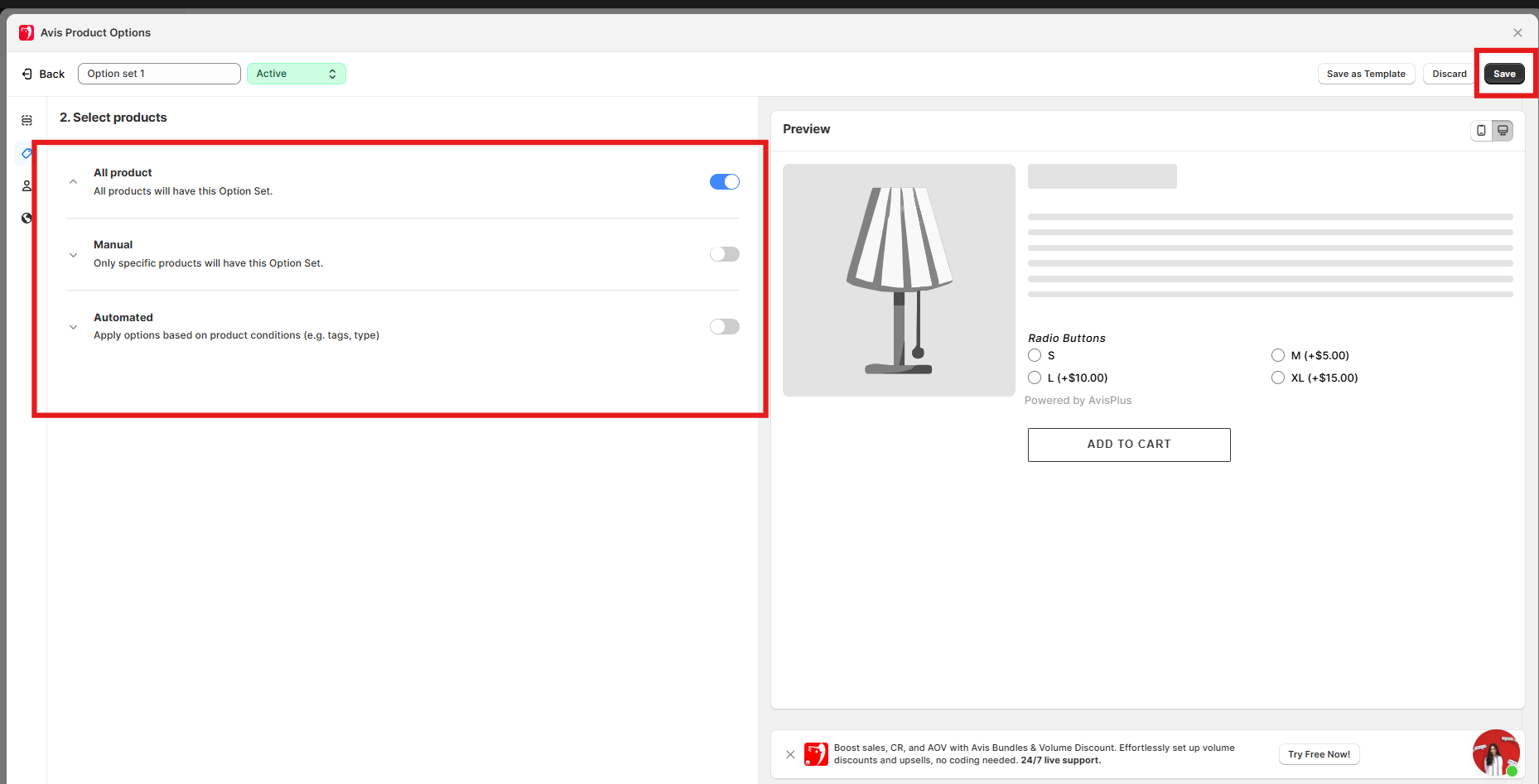Screen dimensions: 1539x784
Task: Go back using the Back button
Action: click(x=43, y=74)
